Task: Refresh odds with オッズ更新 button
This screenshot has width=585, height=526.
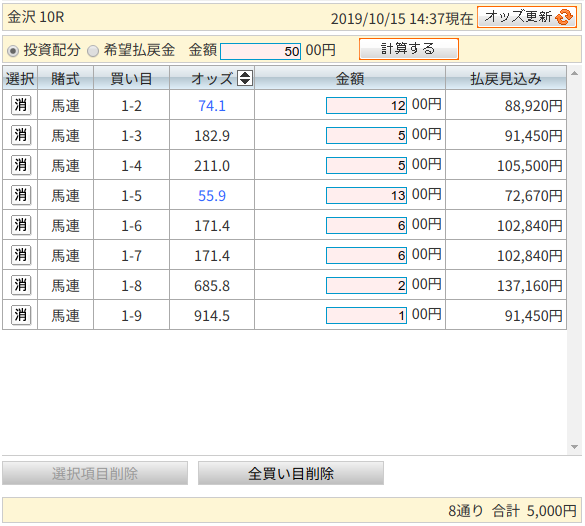Action: click(527, 17)
